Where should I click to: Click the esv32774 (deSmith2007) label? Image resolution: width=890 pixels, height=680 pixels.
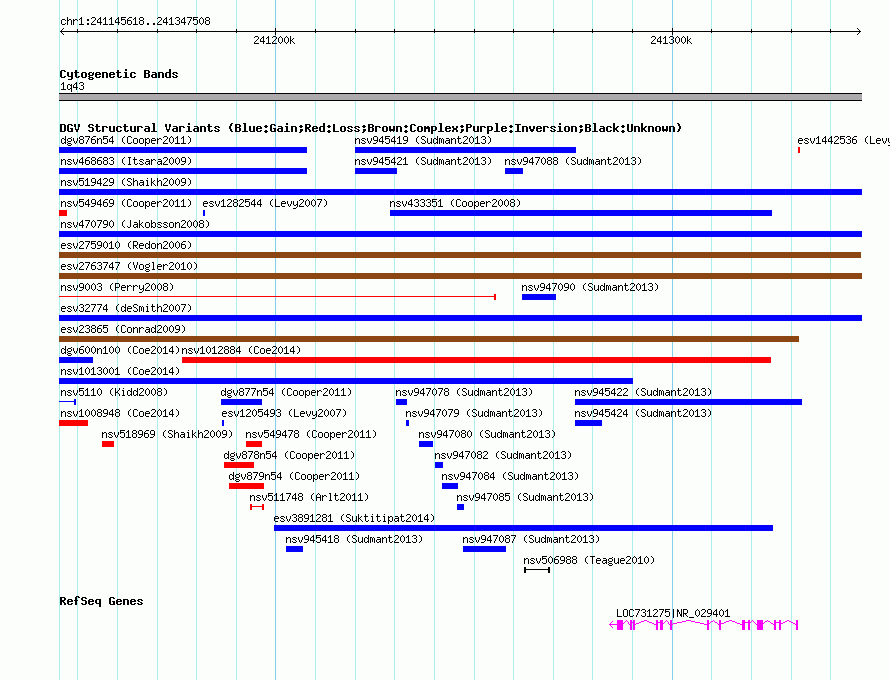click(x=126, y=308)
